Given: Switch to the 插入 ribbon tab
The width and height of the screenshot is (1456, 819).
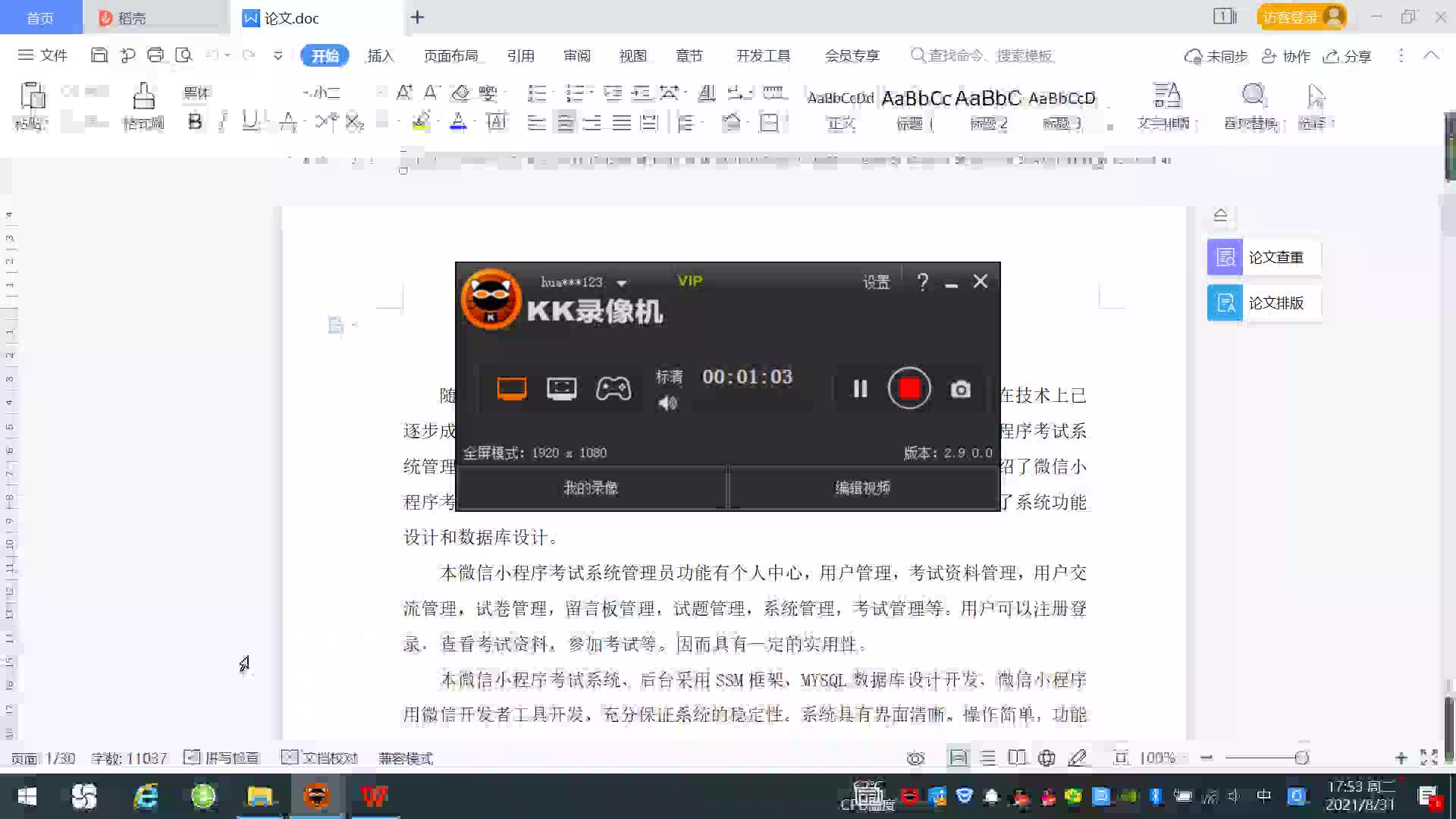Looking at the screenshot, I should (x=380, y=55).
